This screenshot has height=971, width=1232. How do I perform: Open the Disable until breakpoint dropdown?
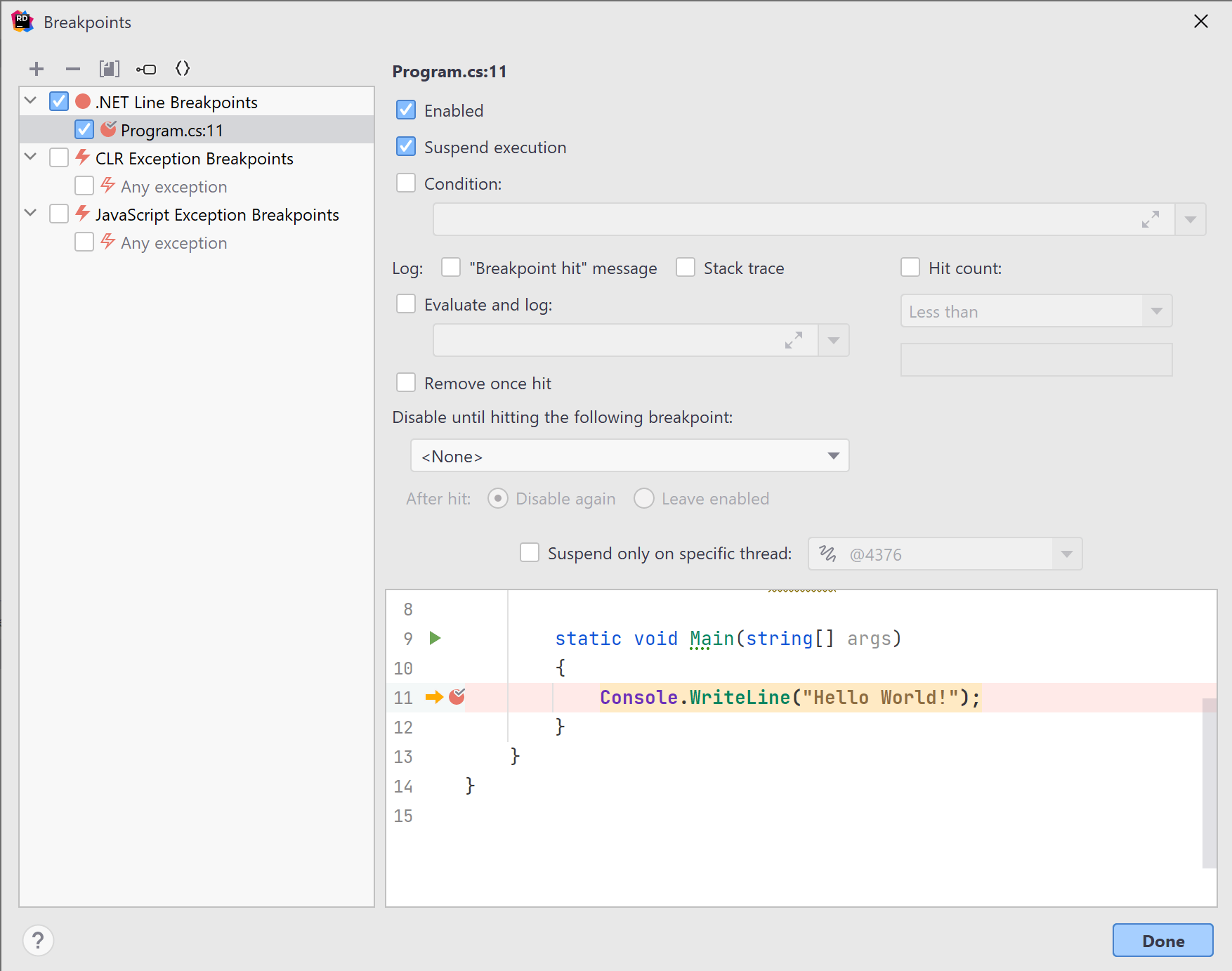click(x=833, y=455)
